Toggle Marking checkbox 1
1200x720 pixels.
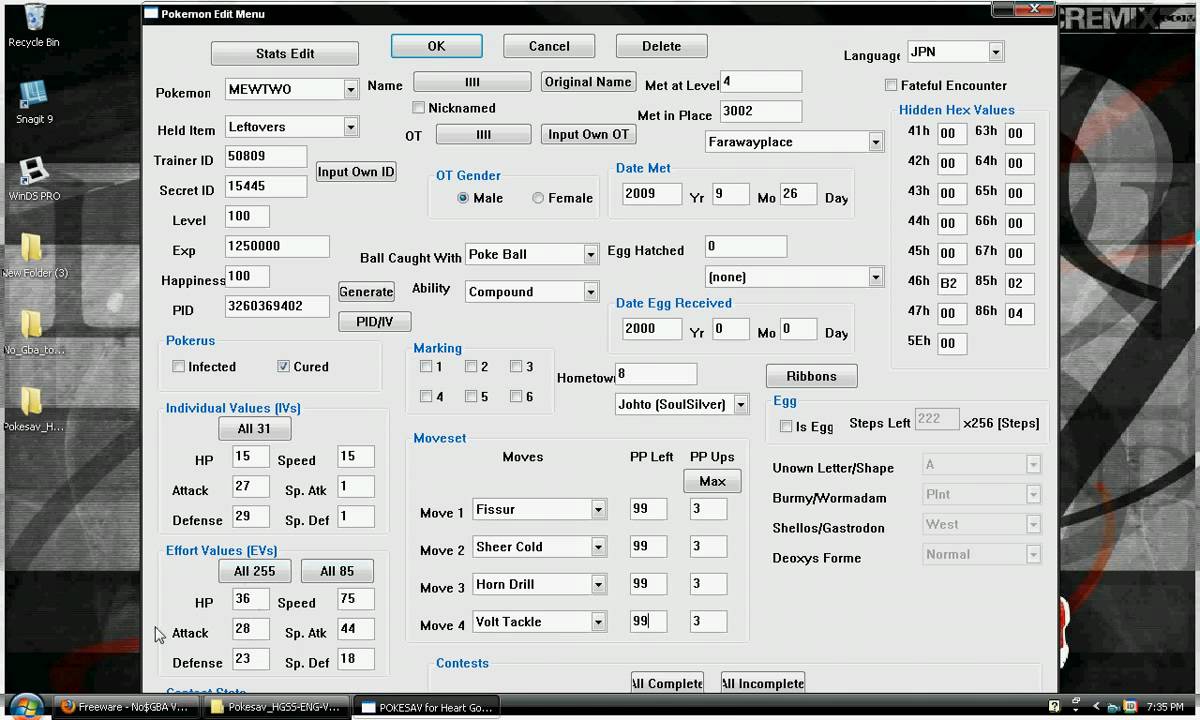(x=426, y=366)
